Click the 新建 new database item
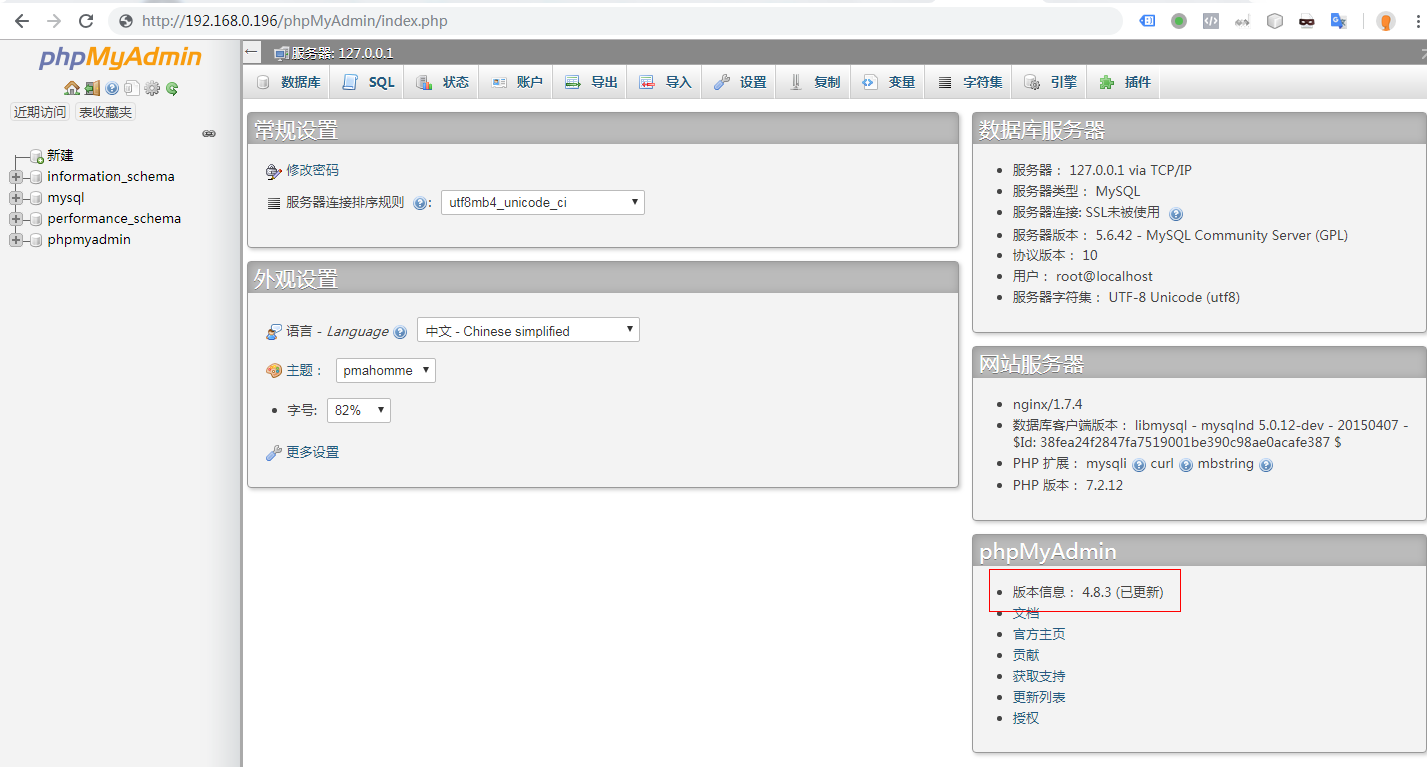Image resolution: width=1427 pixels, height=767 pixels. point(60,156)
